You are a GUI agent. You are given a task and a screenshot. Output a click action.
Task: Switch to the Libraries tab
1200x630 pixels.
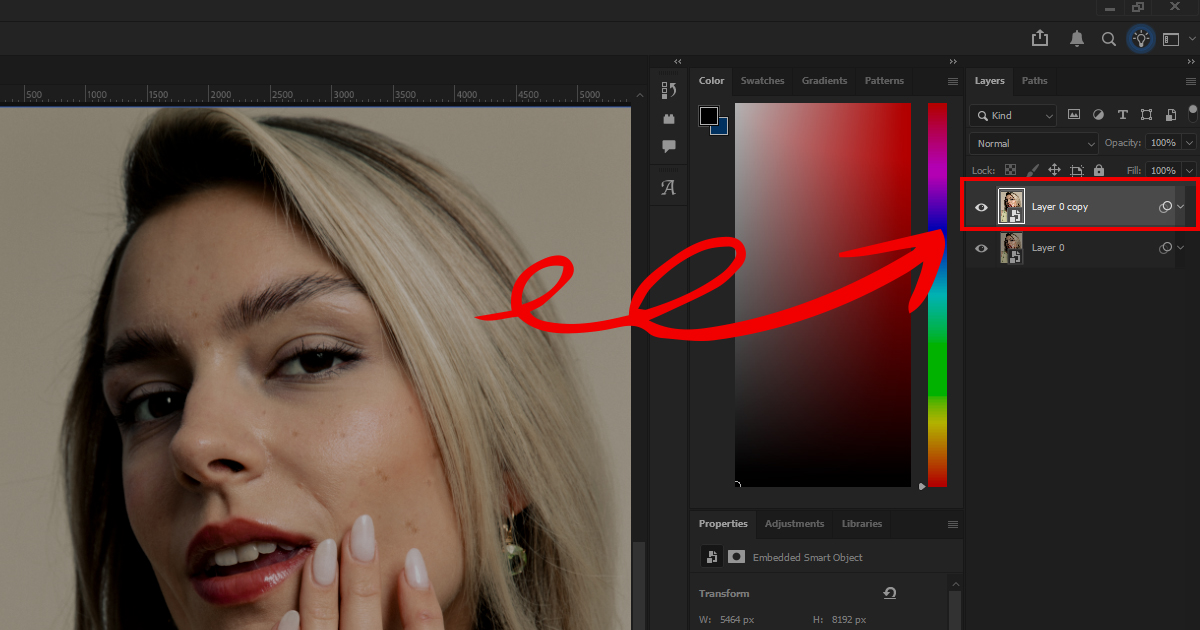[862, 524]
